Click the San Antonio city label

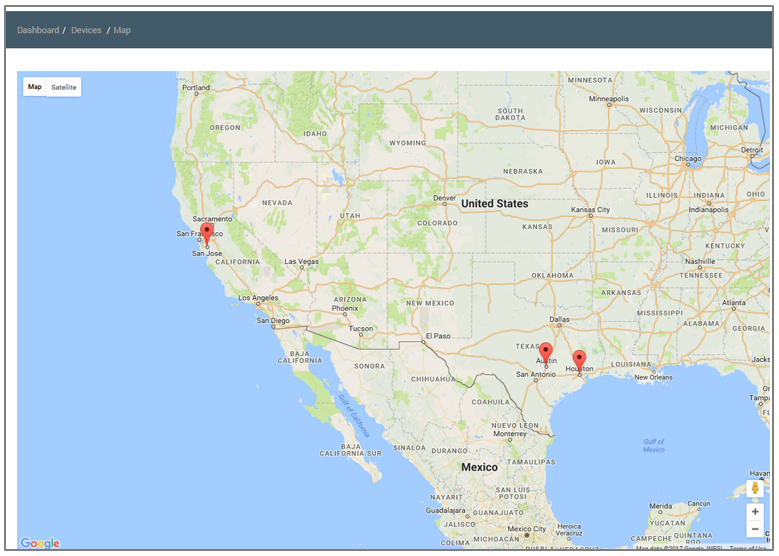(536, 374)
